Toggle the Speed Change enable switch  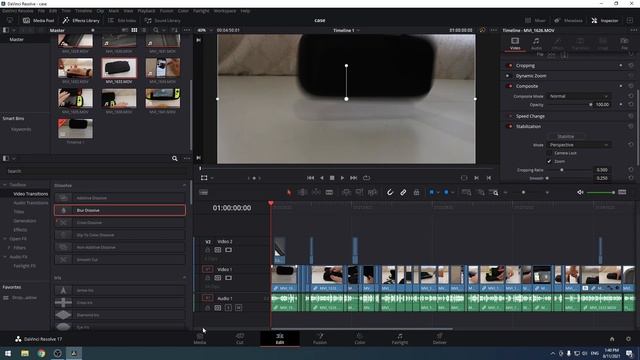click(509, 116)
